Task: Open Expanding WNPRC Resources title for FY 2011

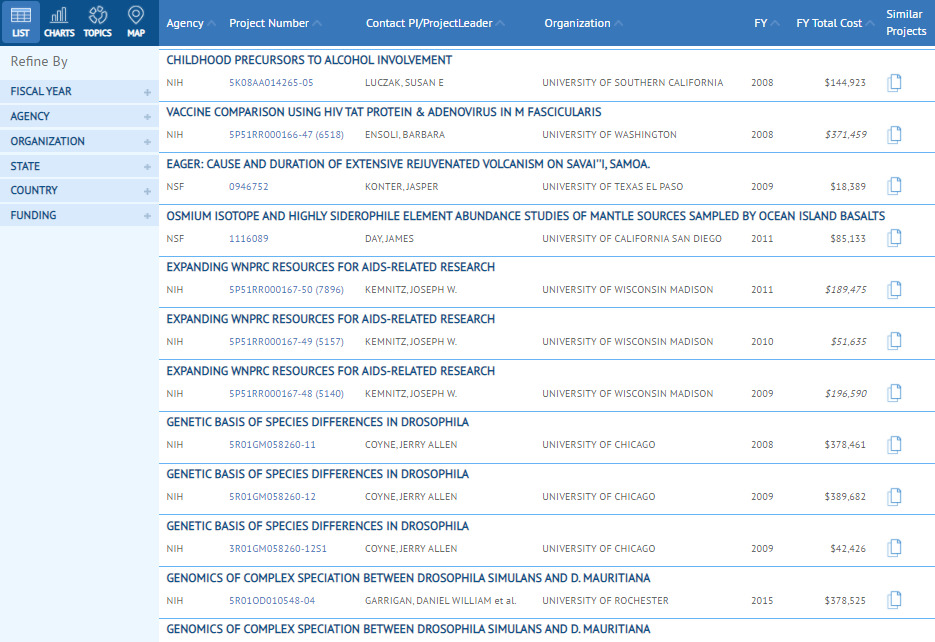Action: click(330, 267)
